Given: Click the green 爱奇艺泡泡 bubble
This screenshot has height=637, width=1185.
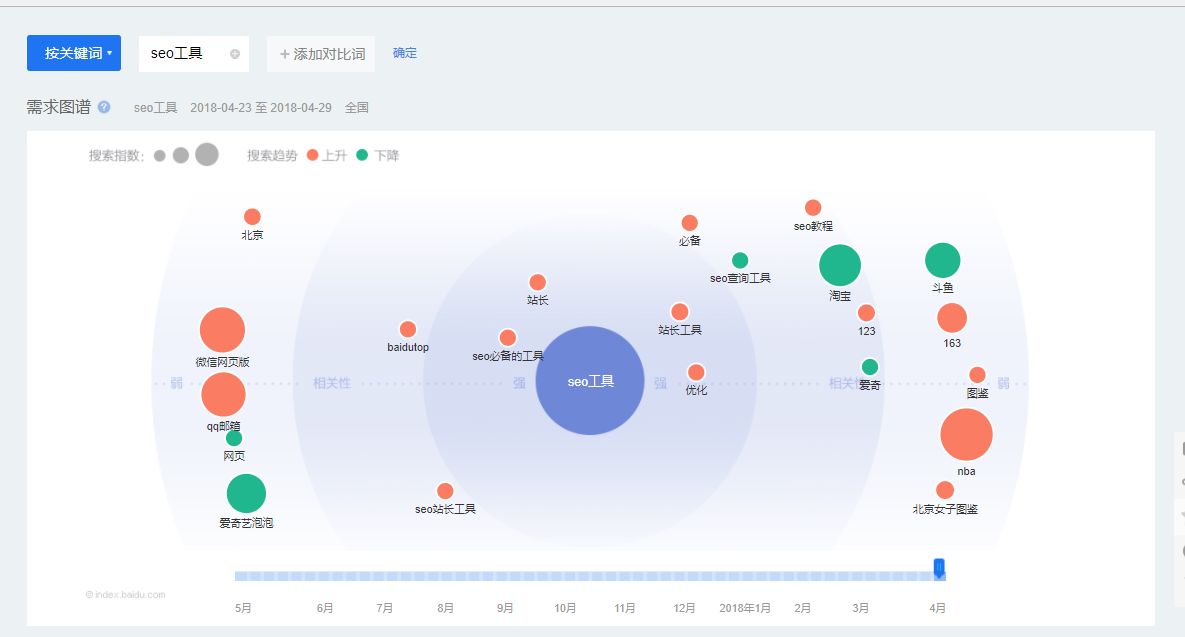Looking at the screenshot, I should pyautogui.click(x=246, y=494).
